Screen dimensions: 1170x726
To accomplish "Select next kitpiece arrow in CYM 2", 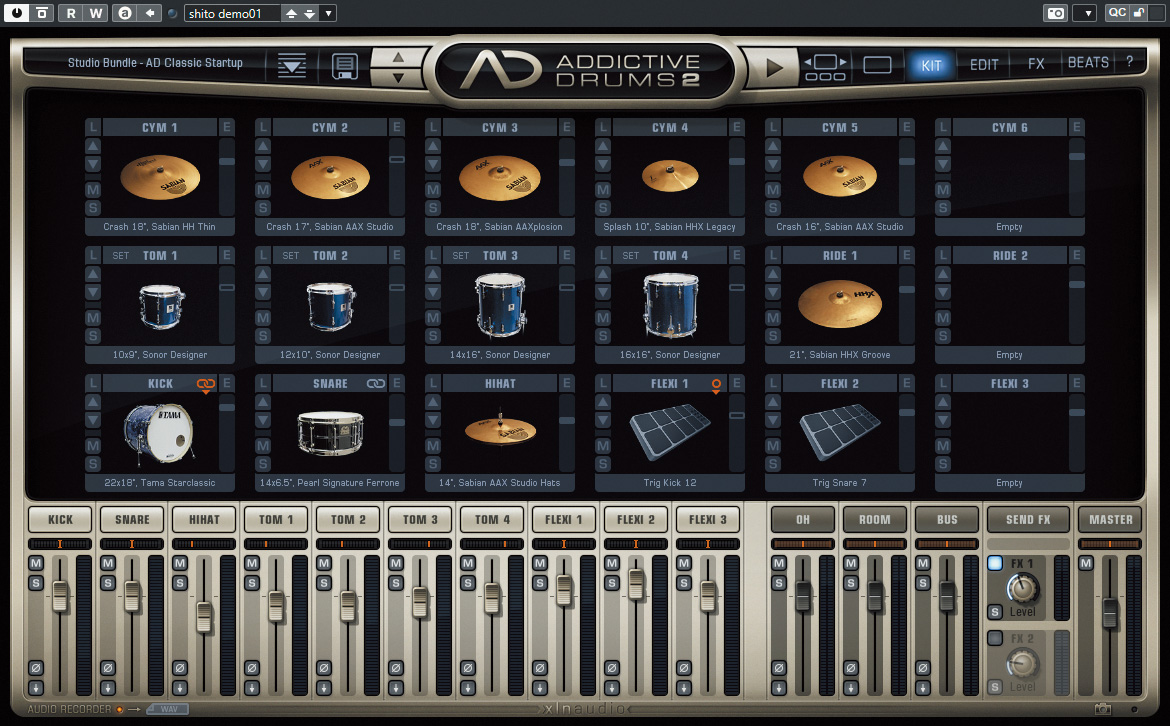I will 263,163.
